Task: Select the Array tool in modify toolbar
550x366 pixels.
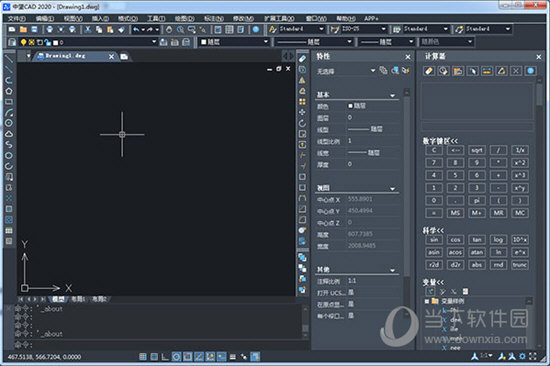Action: pyautogui.click(x=302, y=102)
